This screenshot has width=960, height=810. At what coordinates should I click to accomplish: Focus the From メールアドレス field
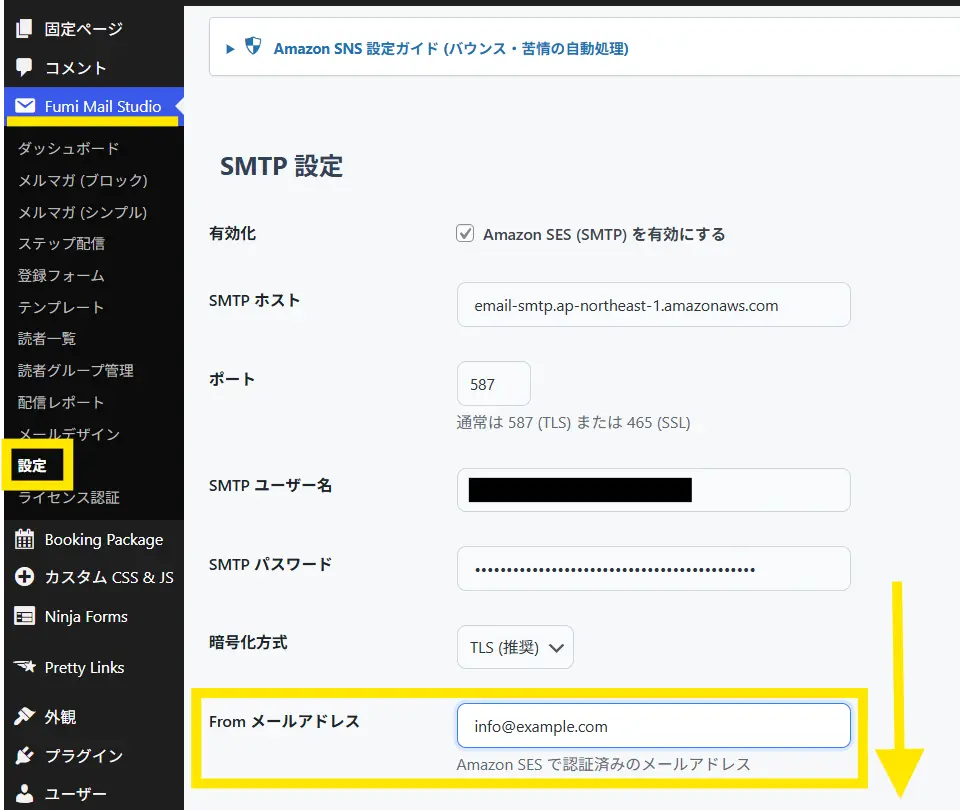653,726
